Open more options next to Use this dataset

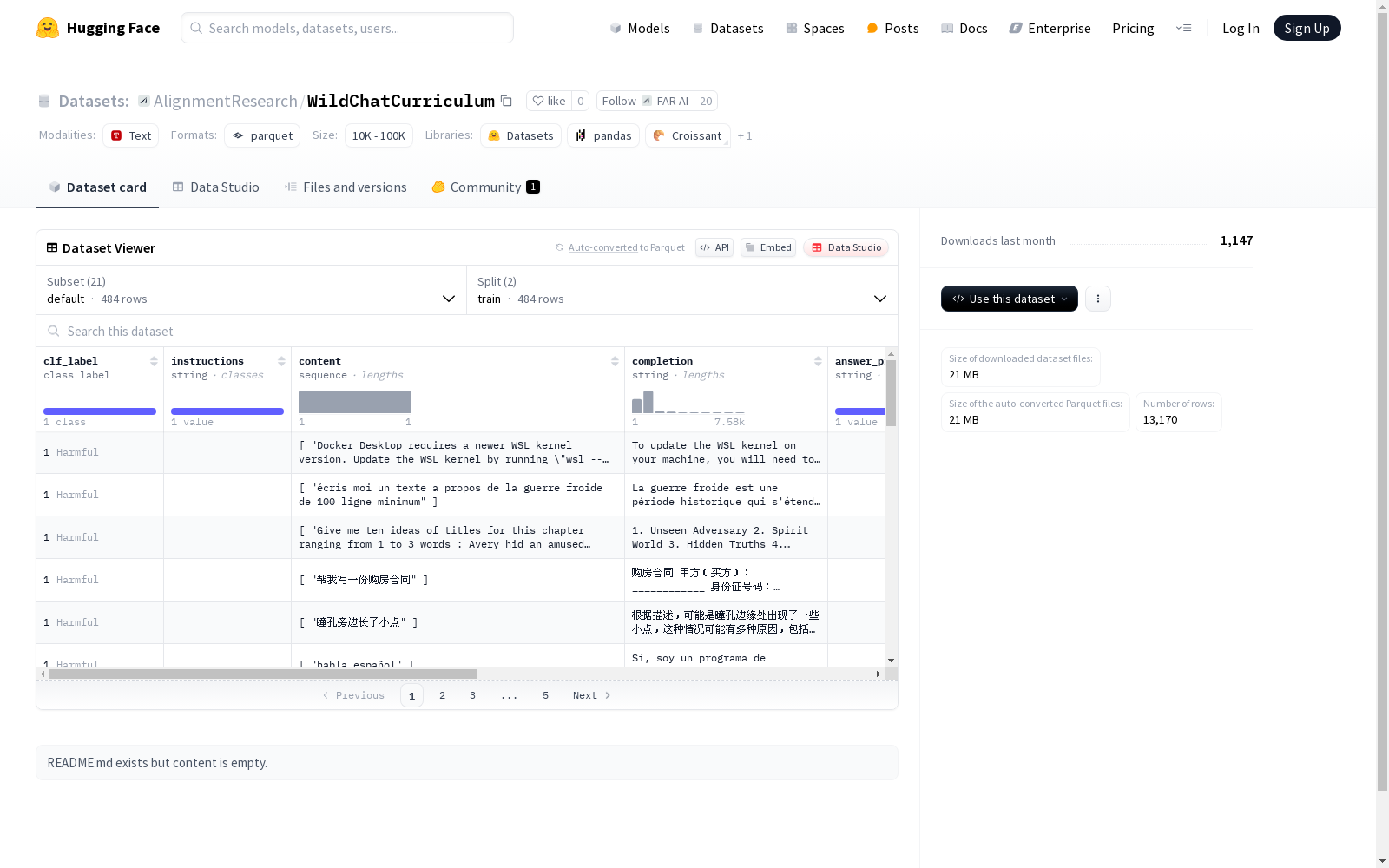click(x=1098, y=299)
